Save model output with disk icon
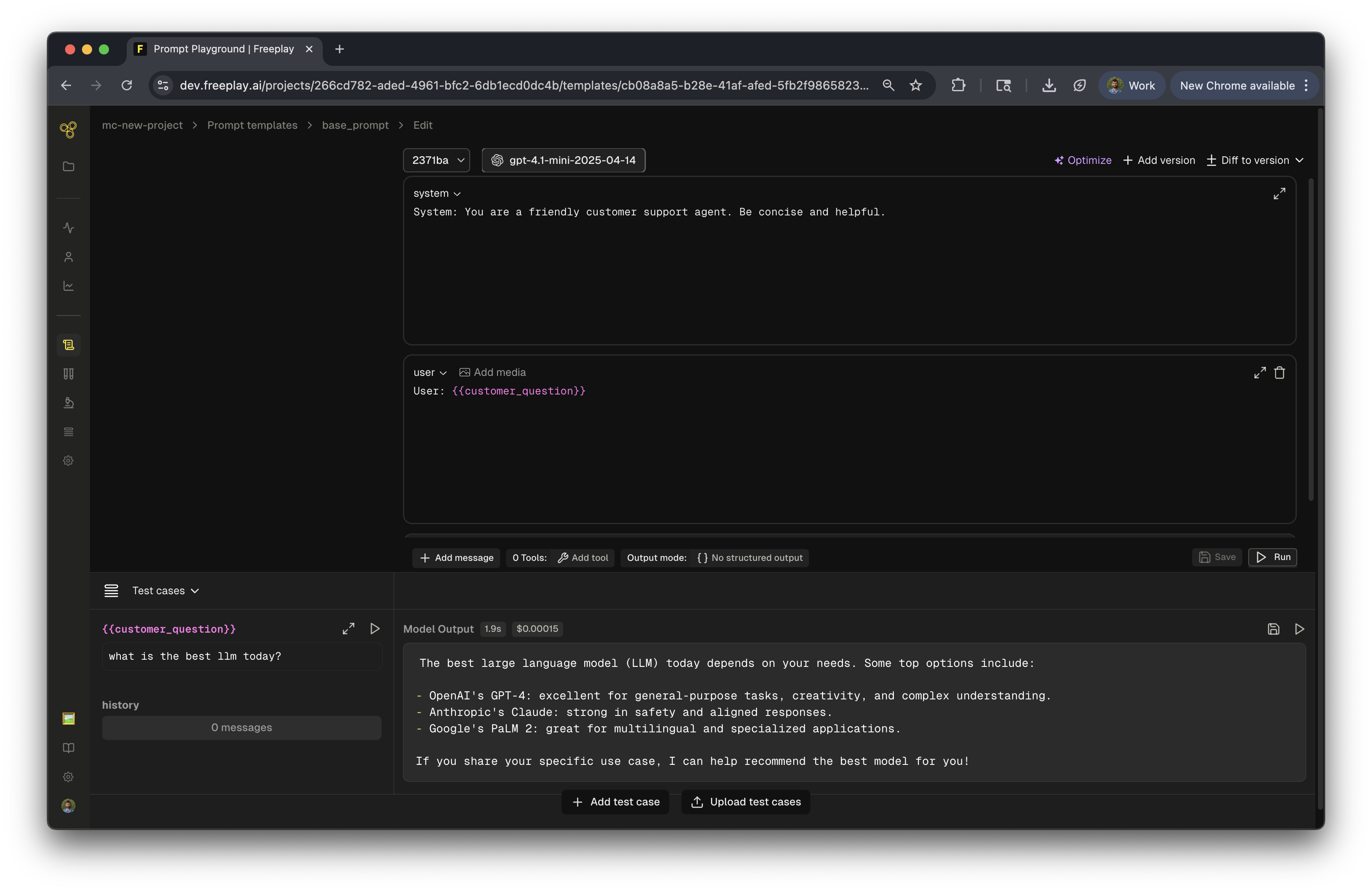The image size is (1372, 892). coord(1274,628)
